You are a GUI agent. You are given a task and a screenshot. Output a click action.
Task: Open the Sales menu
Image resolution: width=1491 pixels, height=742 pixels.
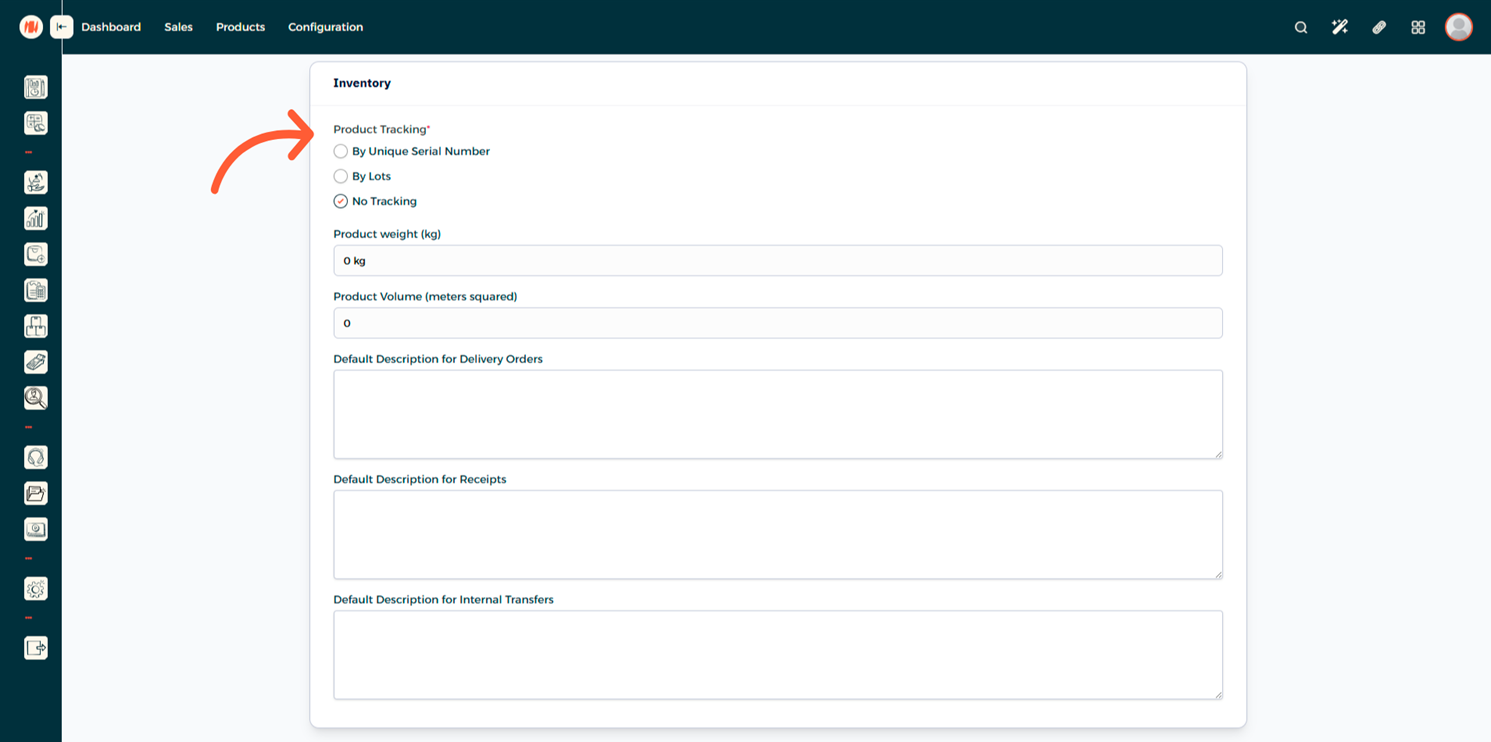click(178, 27)
